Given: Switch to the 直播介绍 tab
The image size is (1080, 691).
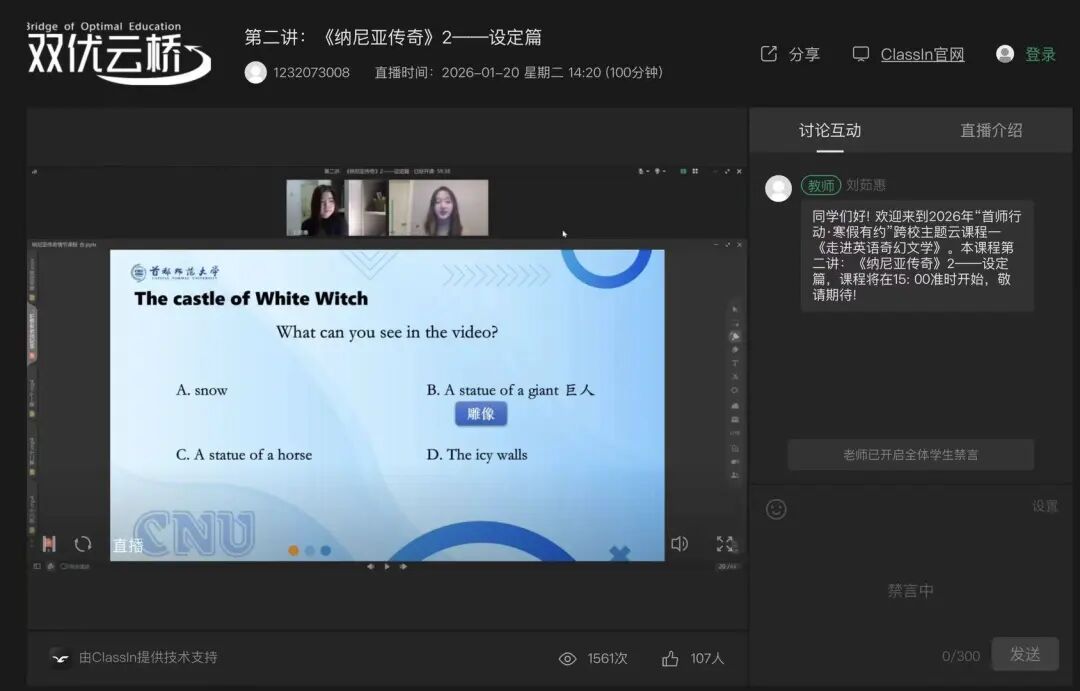Looking at the screenshot, I should [x=991, y=130].
